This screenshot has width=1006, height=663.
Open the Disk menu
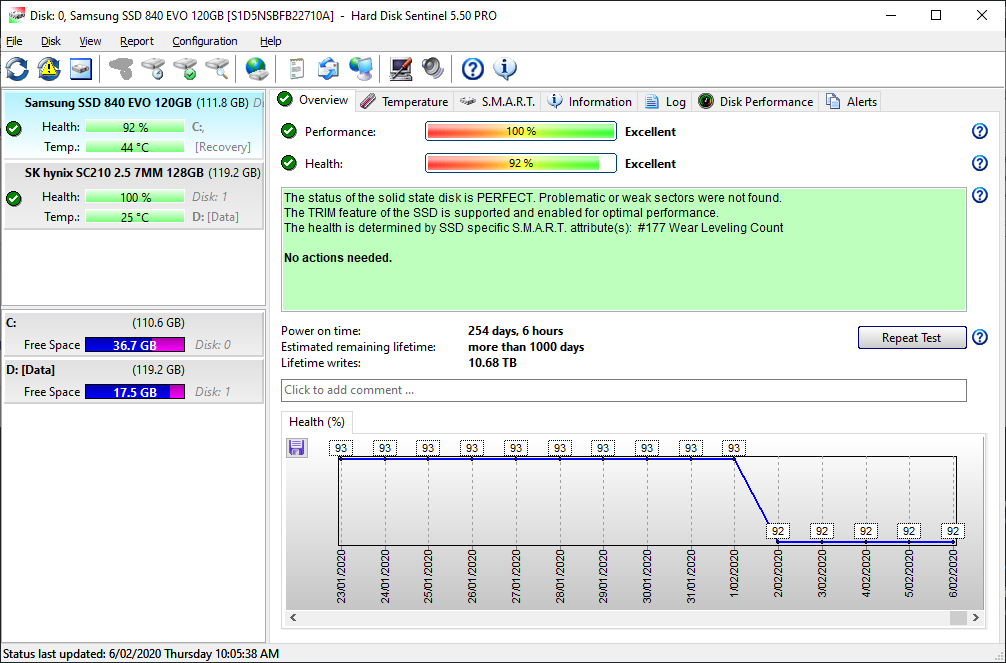click(51, 41)
